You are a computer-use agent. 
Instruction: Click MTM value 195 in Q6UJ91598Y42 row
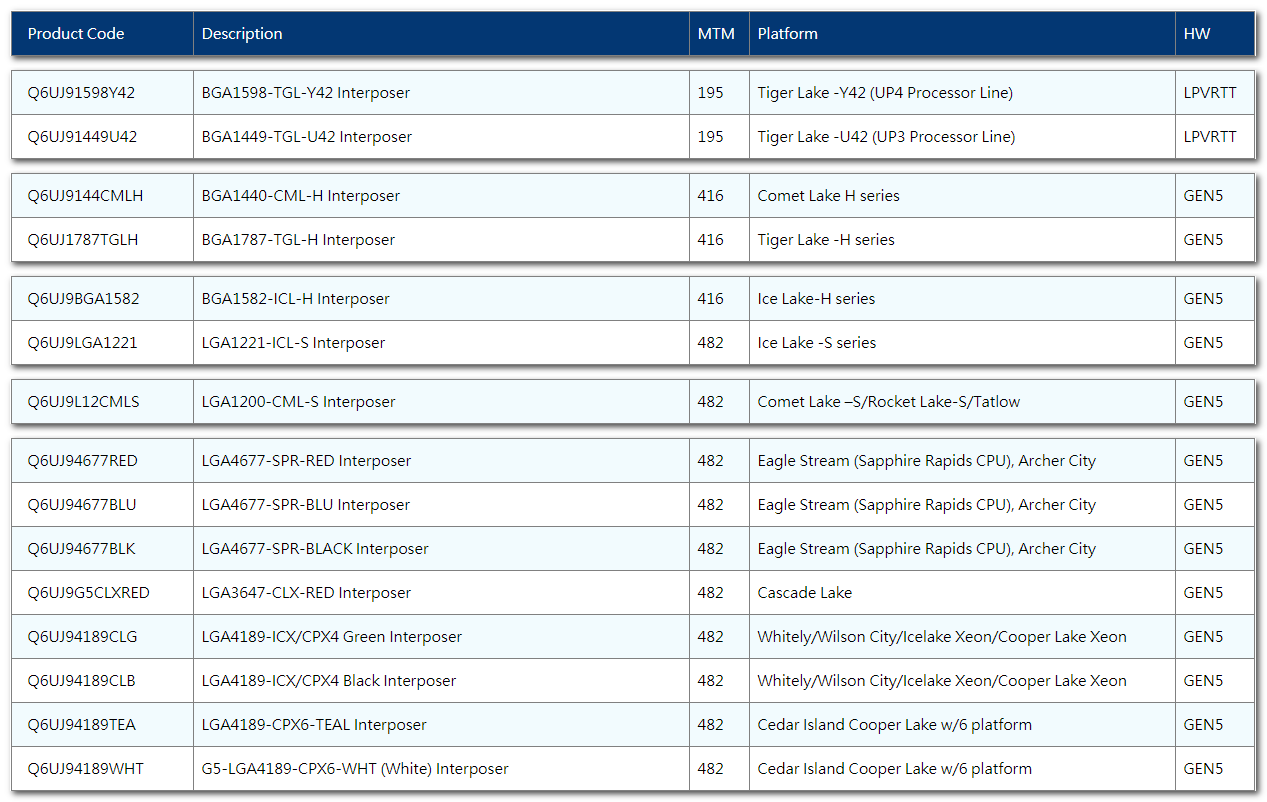(x=711, y=93)
